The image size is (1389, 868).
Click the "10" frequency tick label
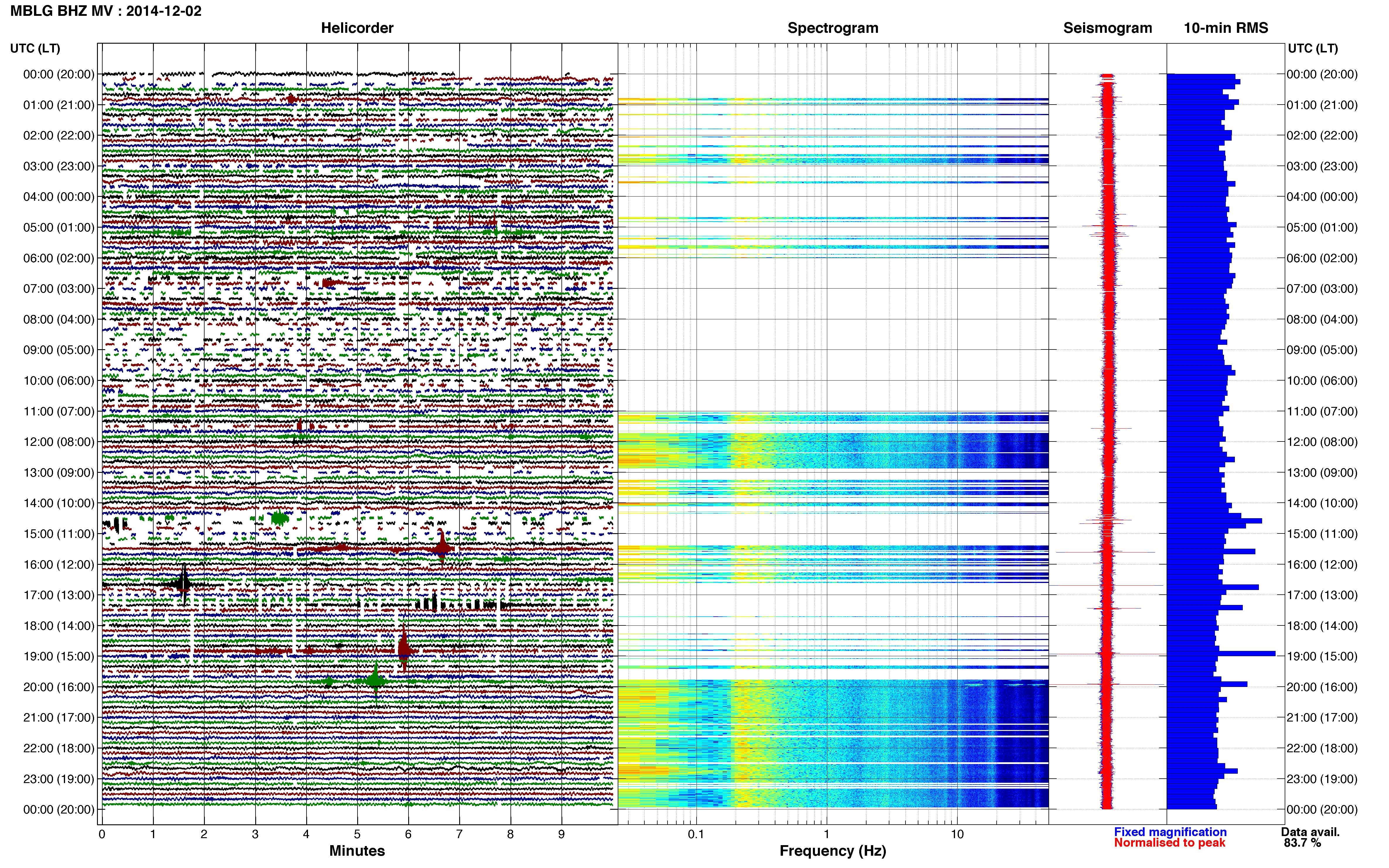957,834
